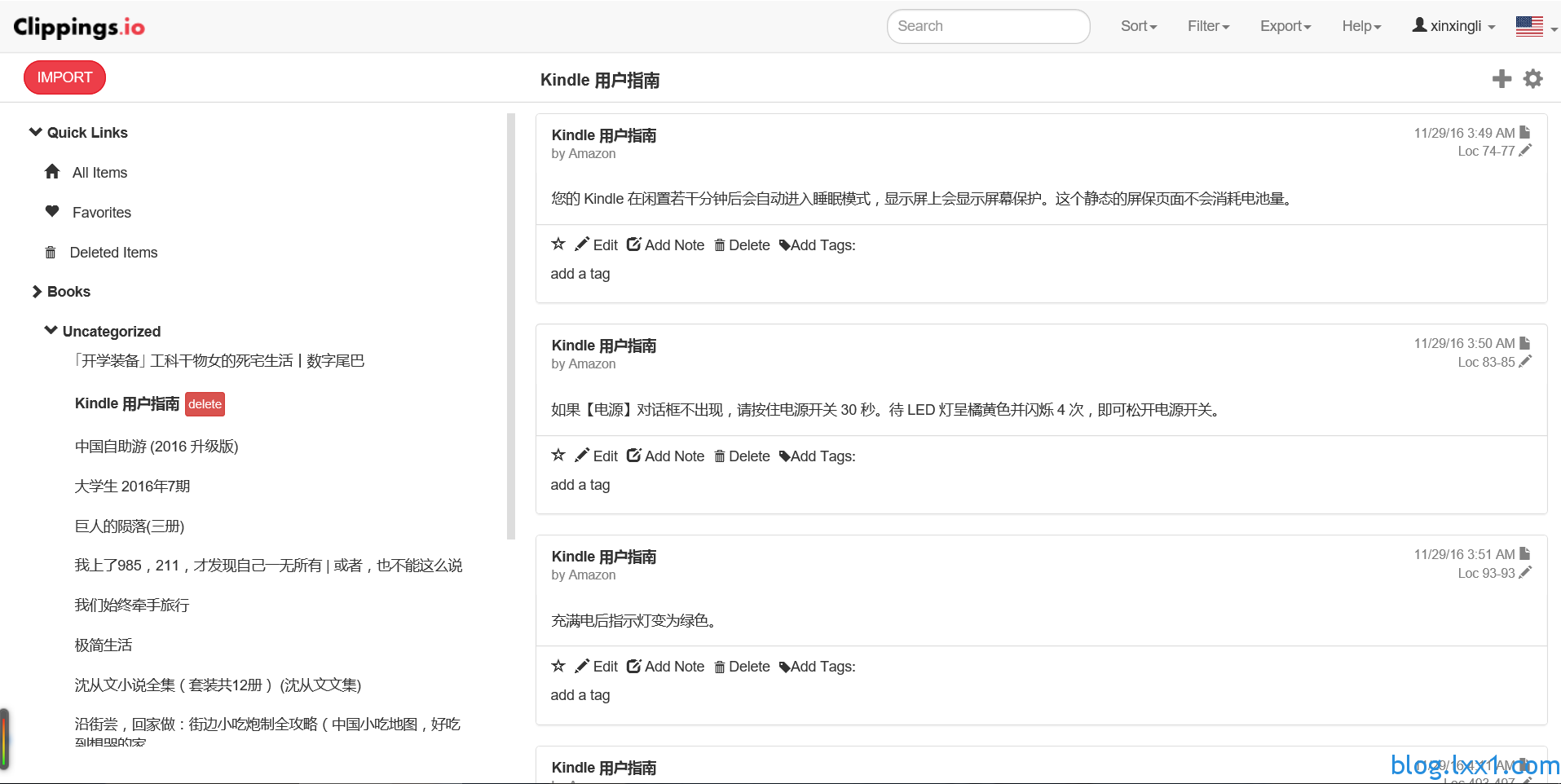The width and height of the screenshot is (1561, 784).
Task: Collapse the Quick Links section
Action: 79,133
